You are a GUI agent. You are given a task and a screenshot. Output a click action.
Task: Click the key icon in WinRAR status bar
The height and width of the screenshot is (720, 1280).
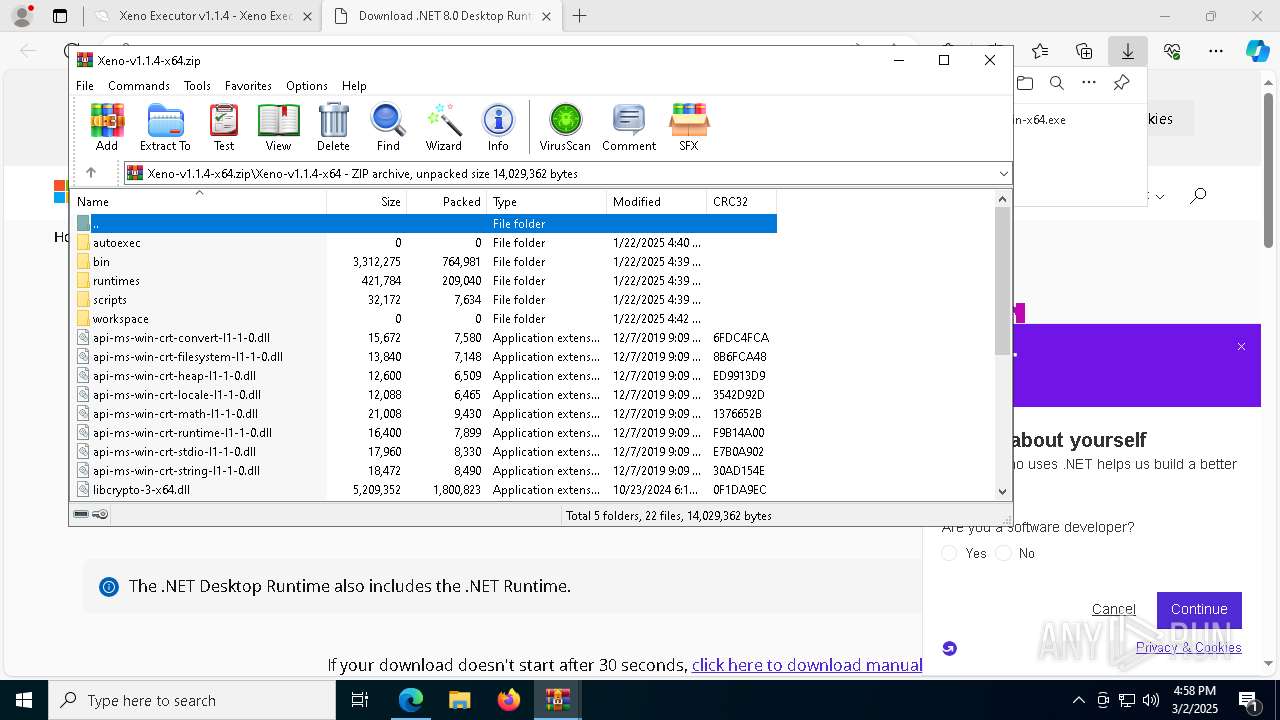[100, 515]
